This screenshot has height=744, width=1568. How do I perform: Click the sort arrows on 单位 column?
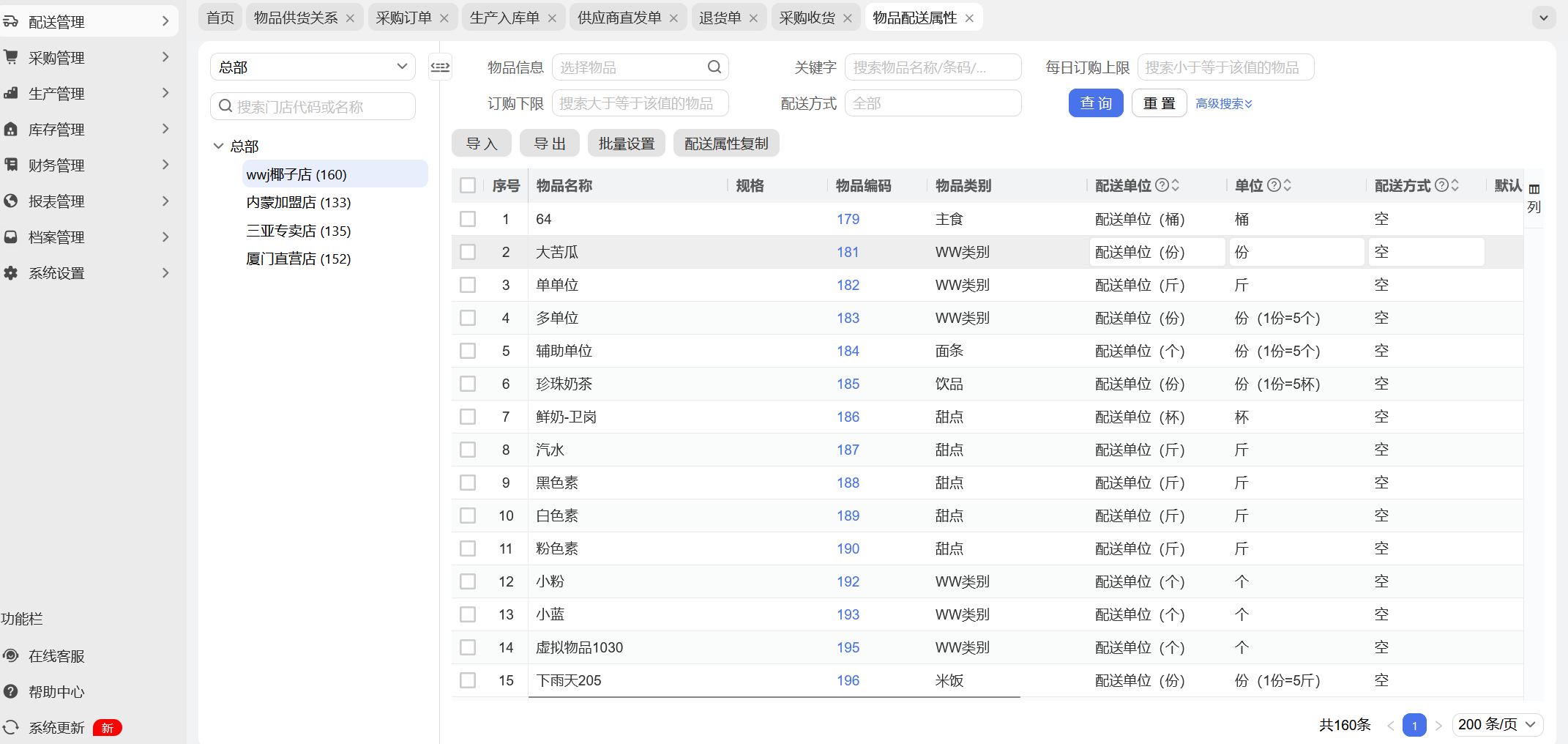[x=1288, y=185]
